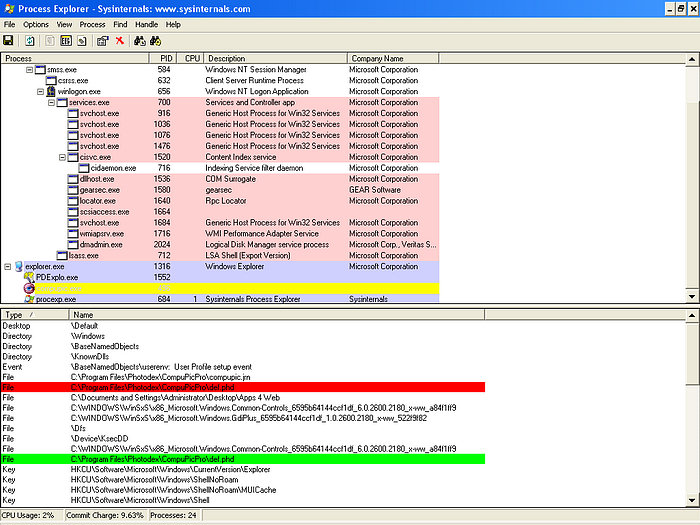Click the procexp.exe process icon
Screen dimensions: 700x525
tap(29, 299)
